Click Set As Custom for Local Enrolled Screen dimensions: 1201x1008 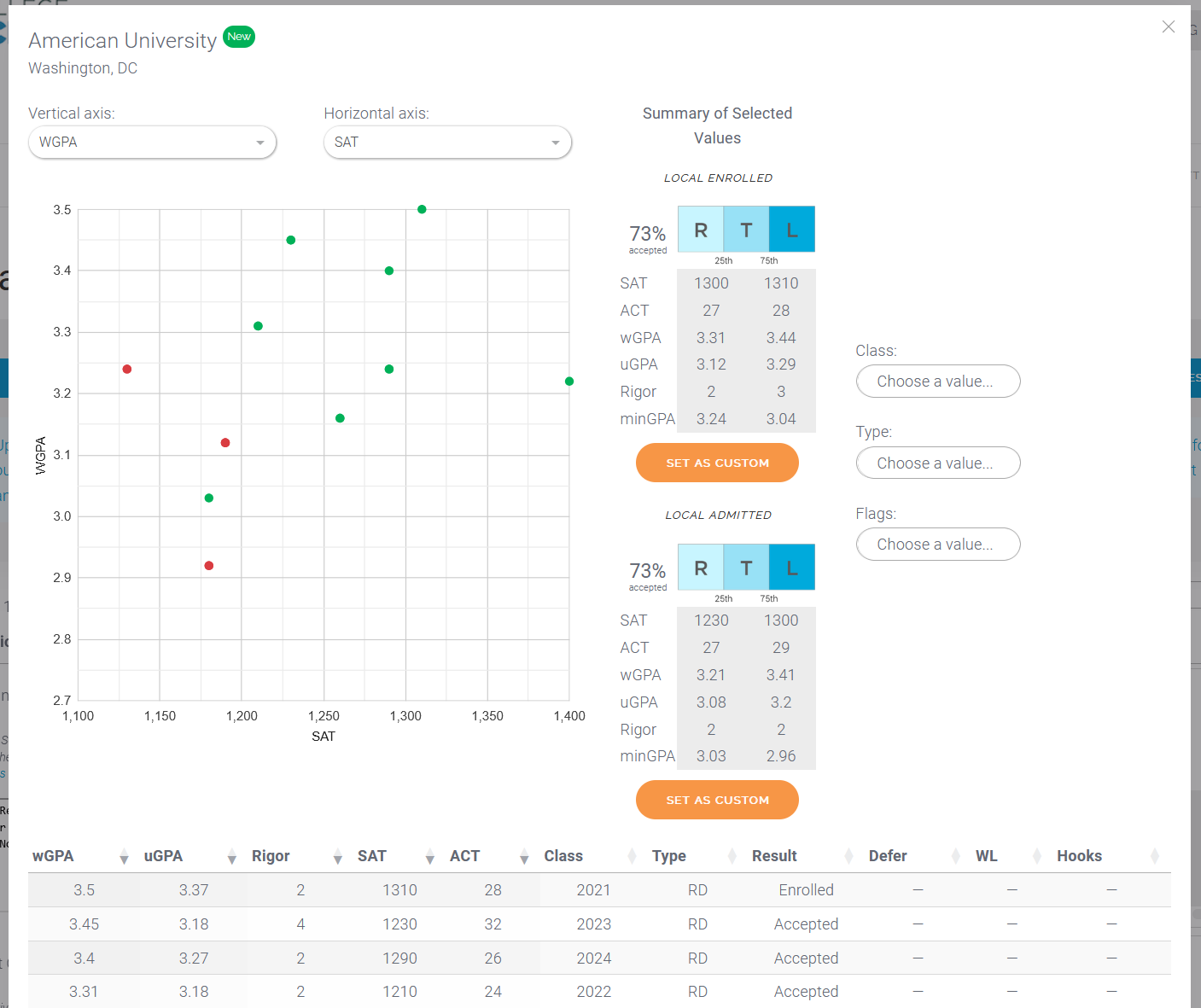(717, 463)
